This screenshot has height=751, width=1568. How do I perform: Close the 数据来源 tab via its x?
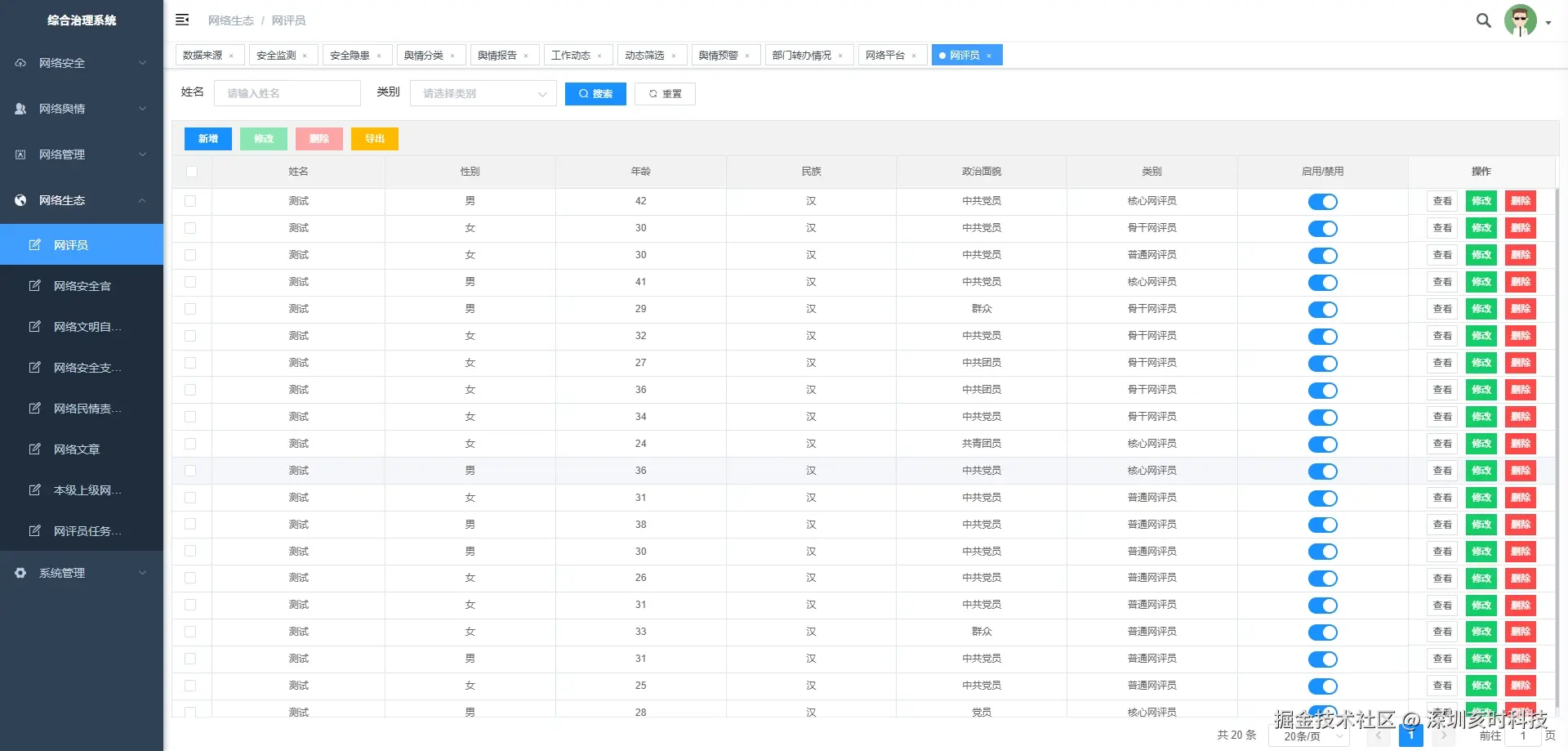click(x=231, y=56)
